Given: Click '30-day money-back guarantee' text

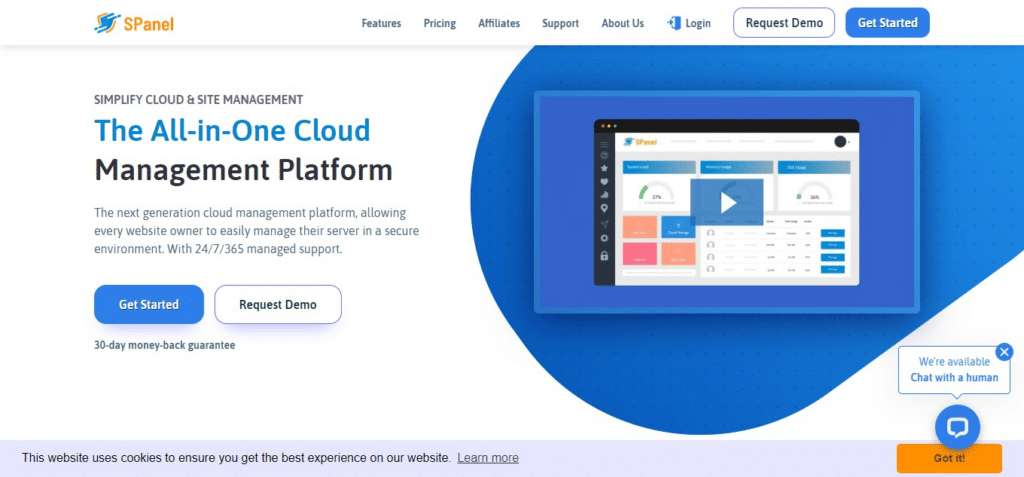Looking at the screenshot, I should coord(165,345).
